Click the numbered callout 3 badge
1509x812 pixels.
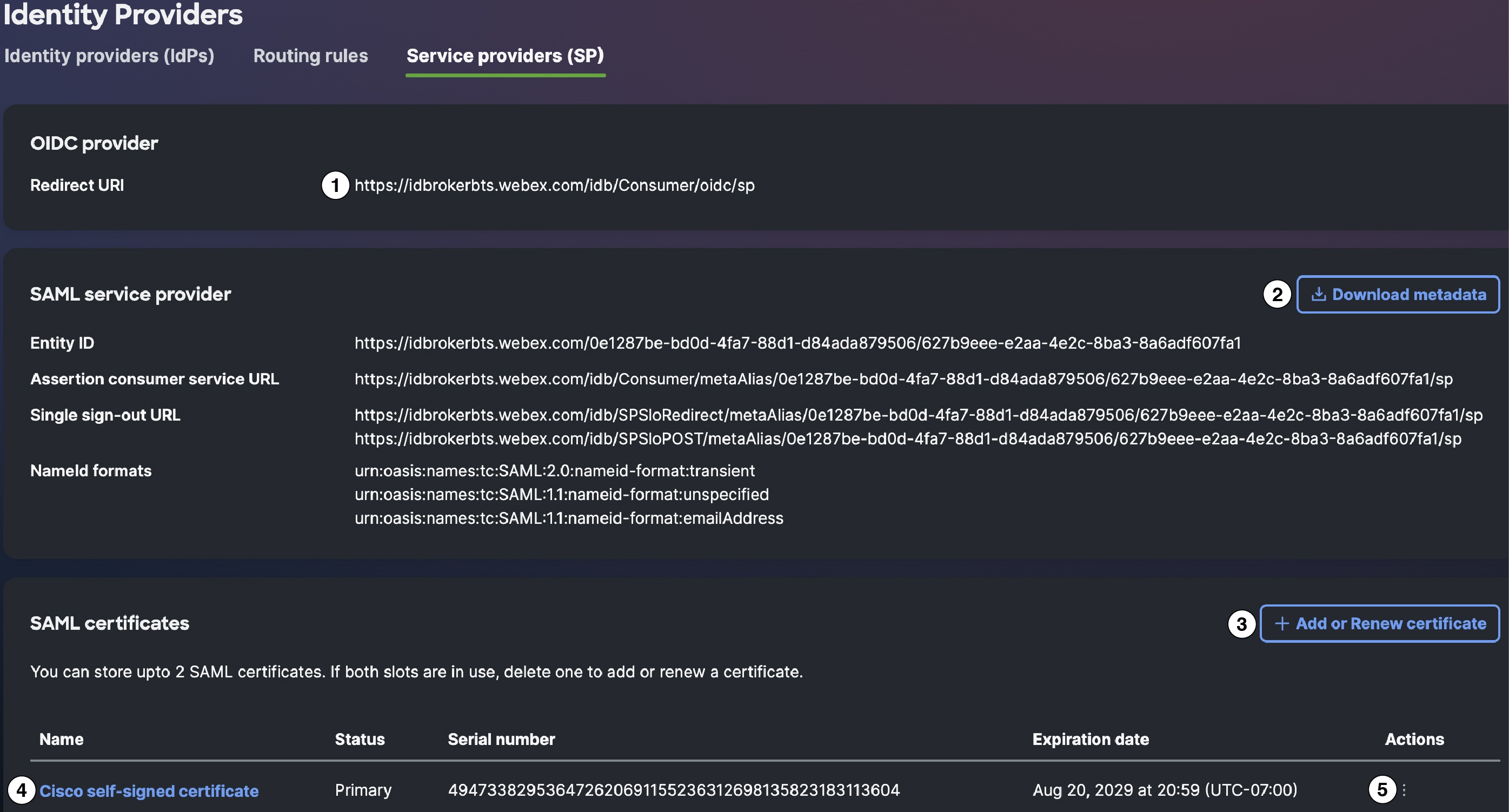[x=1241, y=624]
